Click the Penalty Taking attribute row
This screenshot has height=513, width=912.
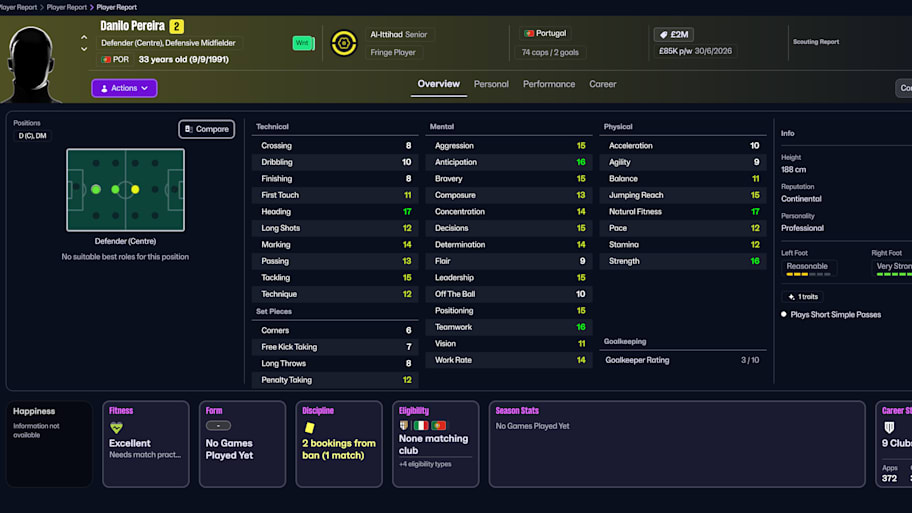[x=335, y=380]
